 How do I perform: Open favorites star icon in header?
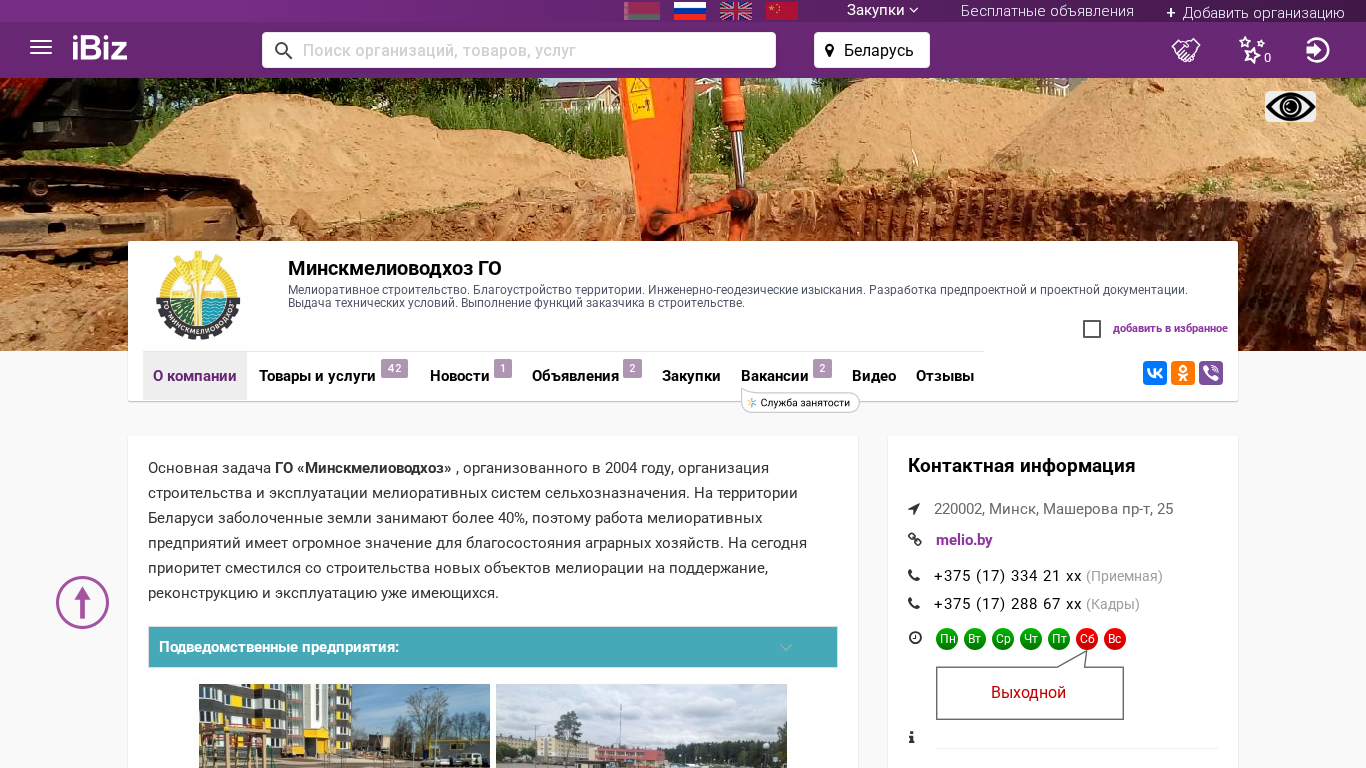pyautogui.click(x=1252, y=50)
